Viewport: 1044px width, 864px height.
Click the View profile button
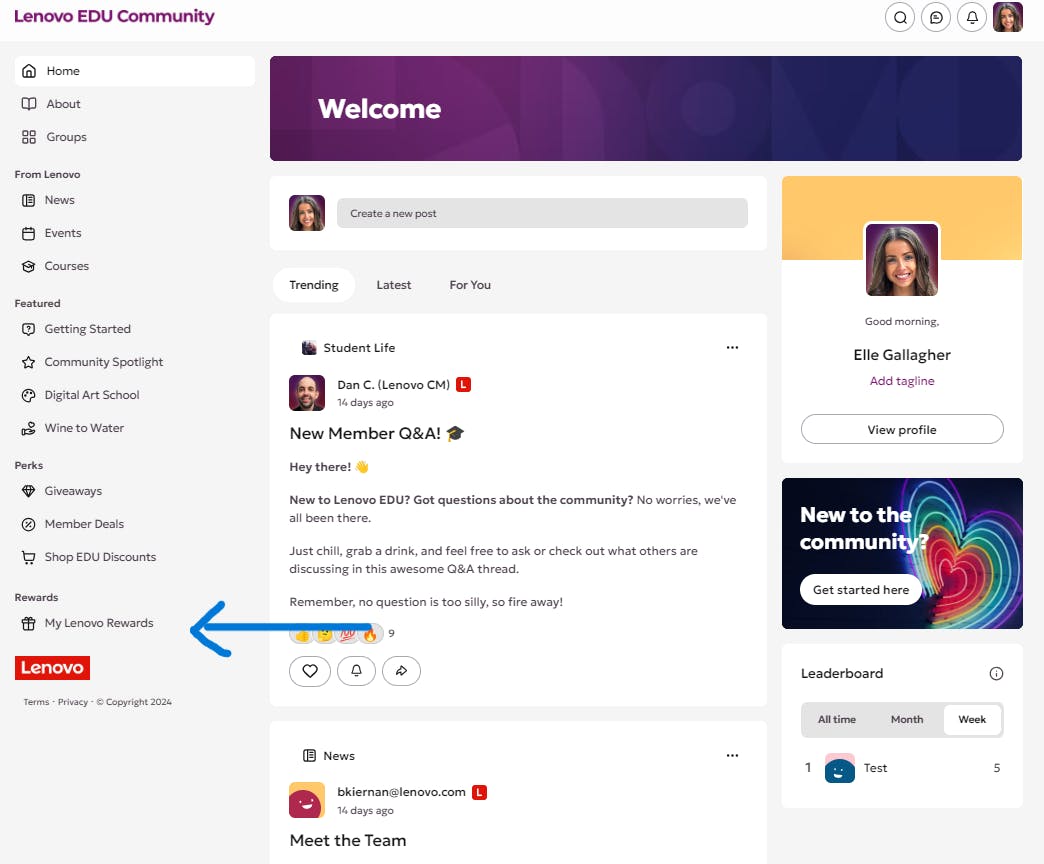902,429
